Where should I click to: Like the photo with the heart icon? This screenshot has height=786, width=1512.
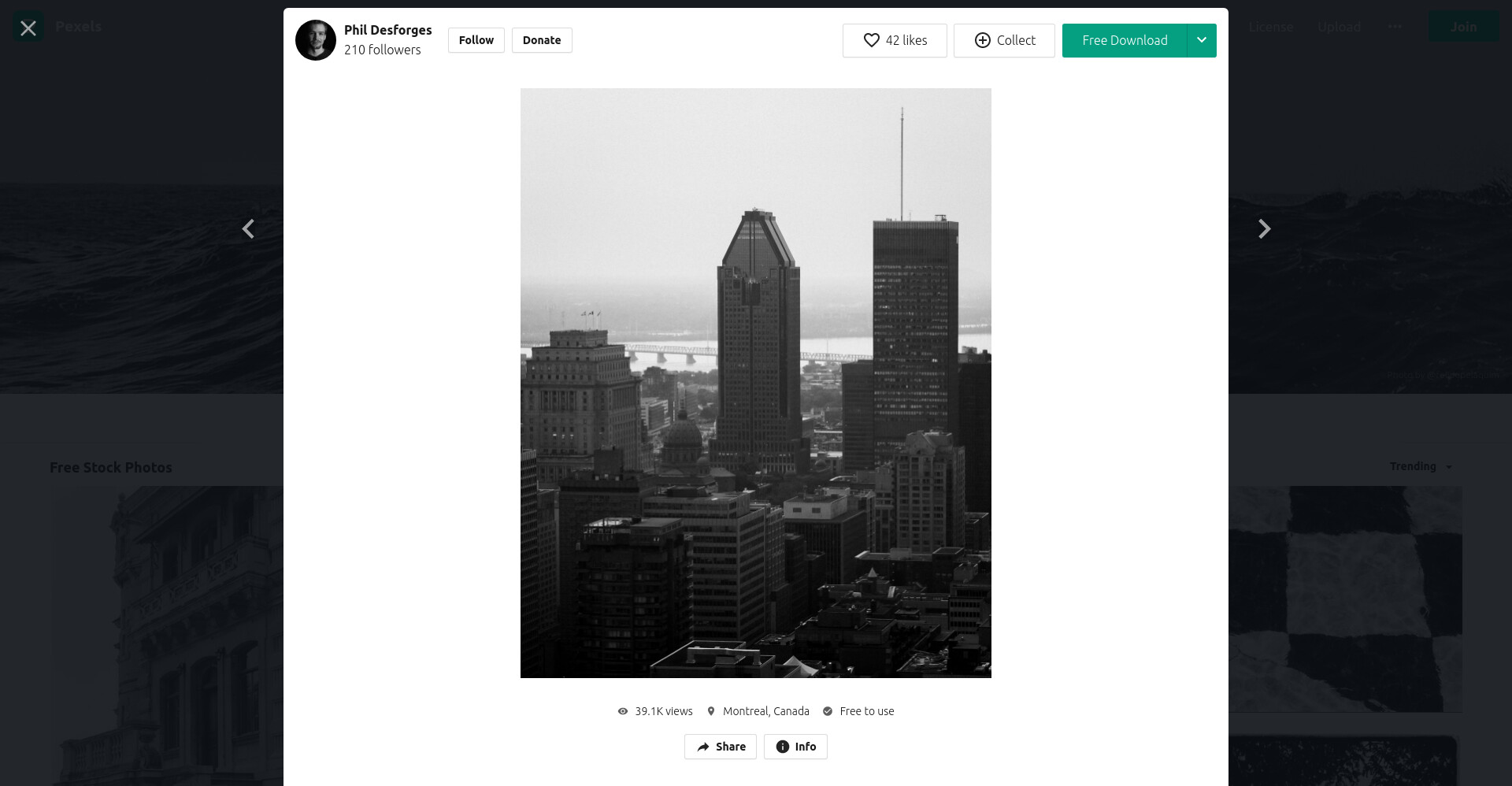tap(872, 40)
